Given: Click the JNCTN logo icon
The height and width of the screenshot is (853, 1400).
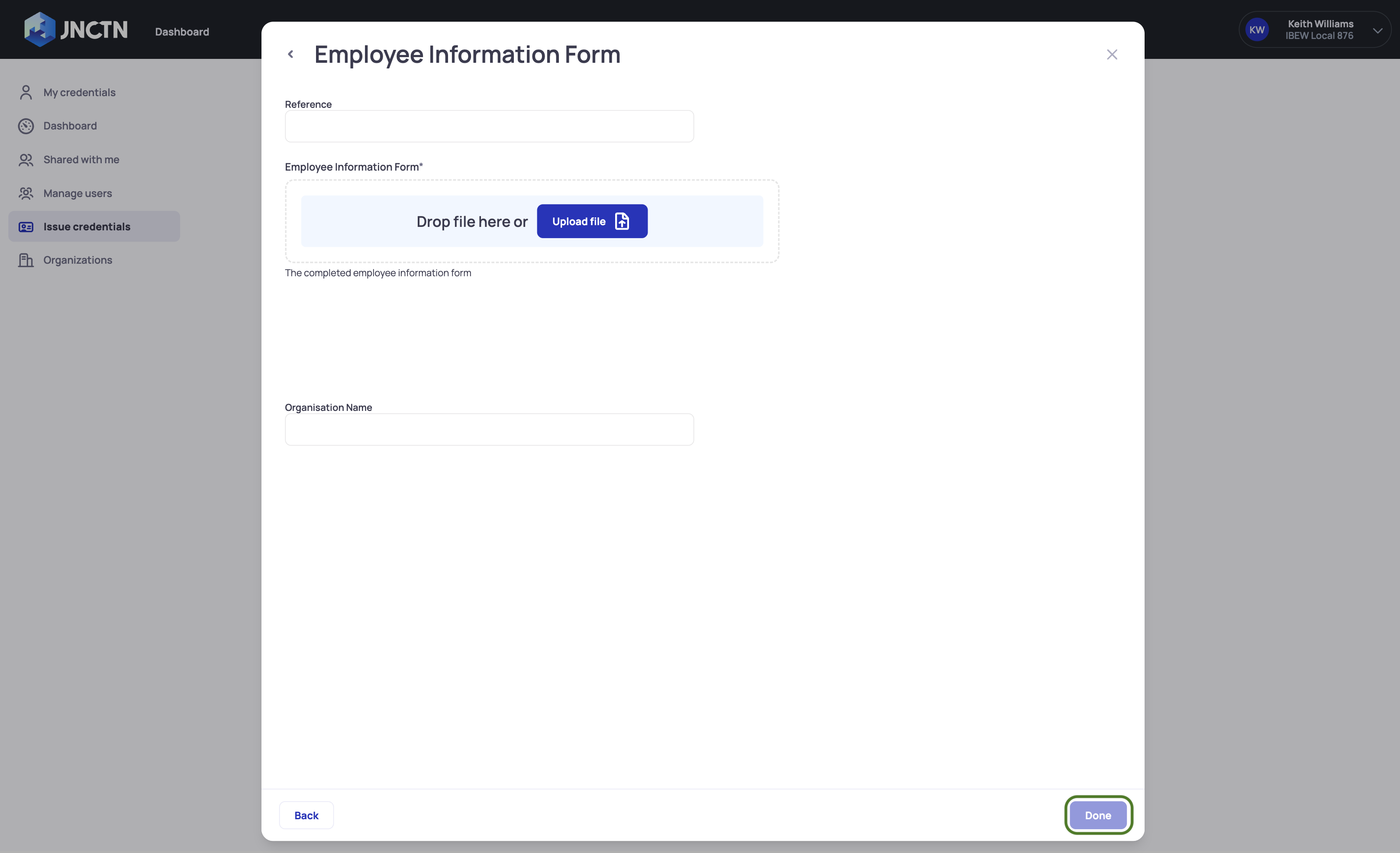Looking at the screenshot, I should click(39, 29).
